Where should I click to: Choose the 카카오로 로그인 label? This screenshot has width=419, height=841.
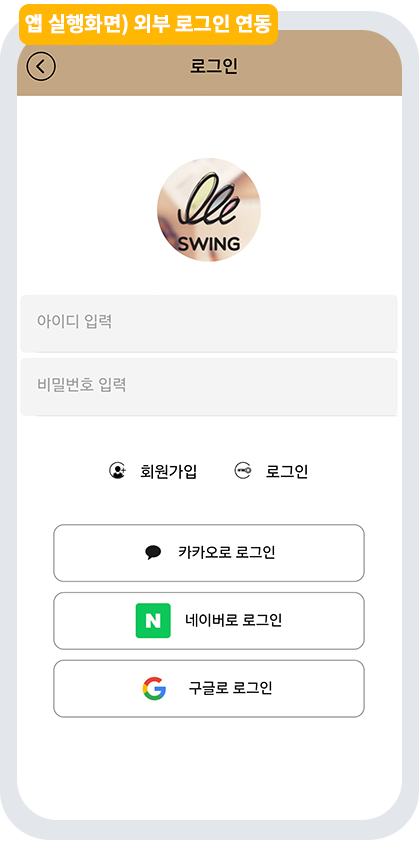pos(227,552)
